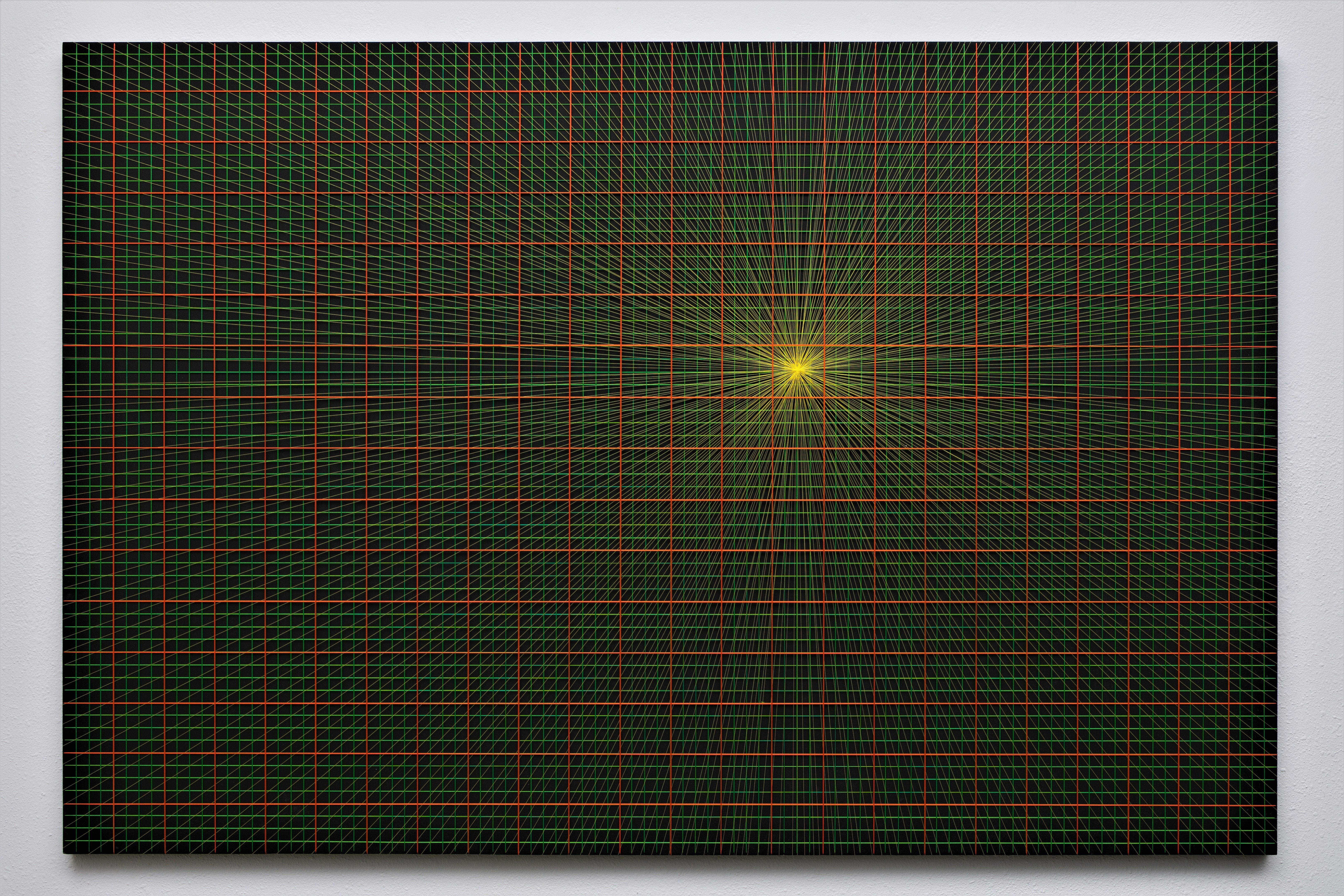The width and height of the screenshot is (1344, 896).
Task: Click the green grid in the lower-left area
Action: pos(240,729)
